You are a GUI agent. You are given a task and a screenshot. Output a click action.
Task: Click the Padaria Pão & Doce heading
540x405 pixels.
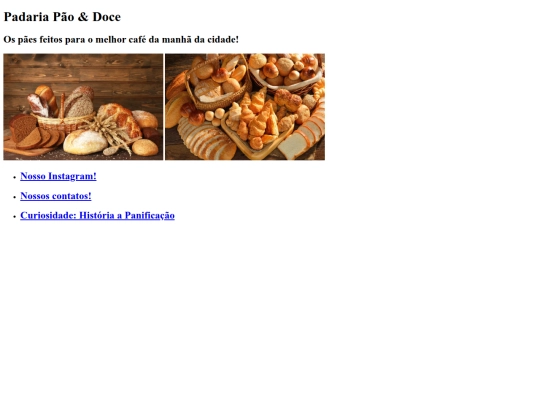62,17
